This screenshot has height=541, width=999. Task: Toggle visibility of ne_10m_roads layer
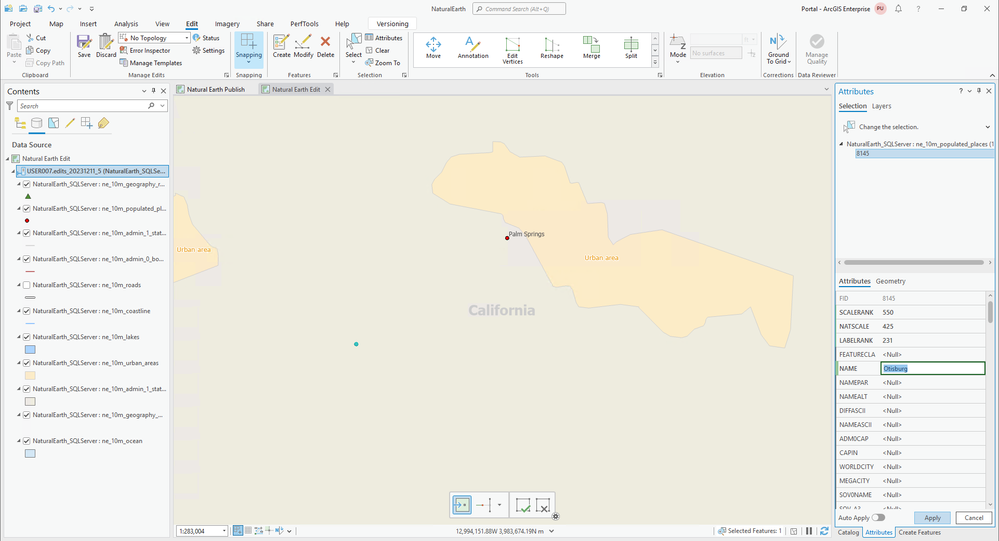tap(27, 285)
